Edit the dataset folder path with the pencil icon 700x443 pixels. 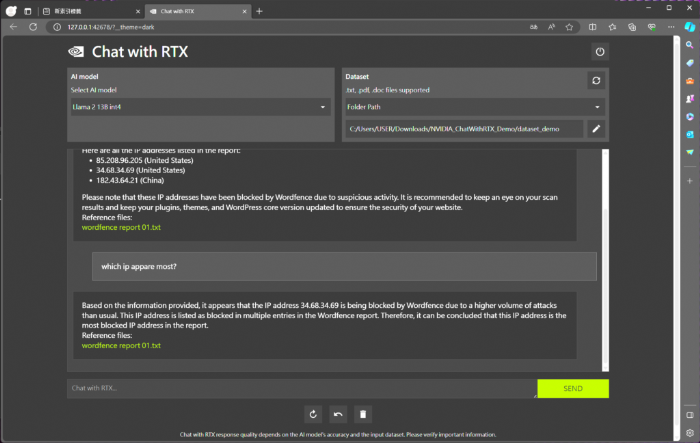click(x=596, y=129)
